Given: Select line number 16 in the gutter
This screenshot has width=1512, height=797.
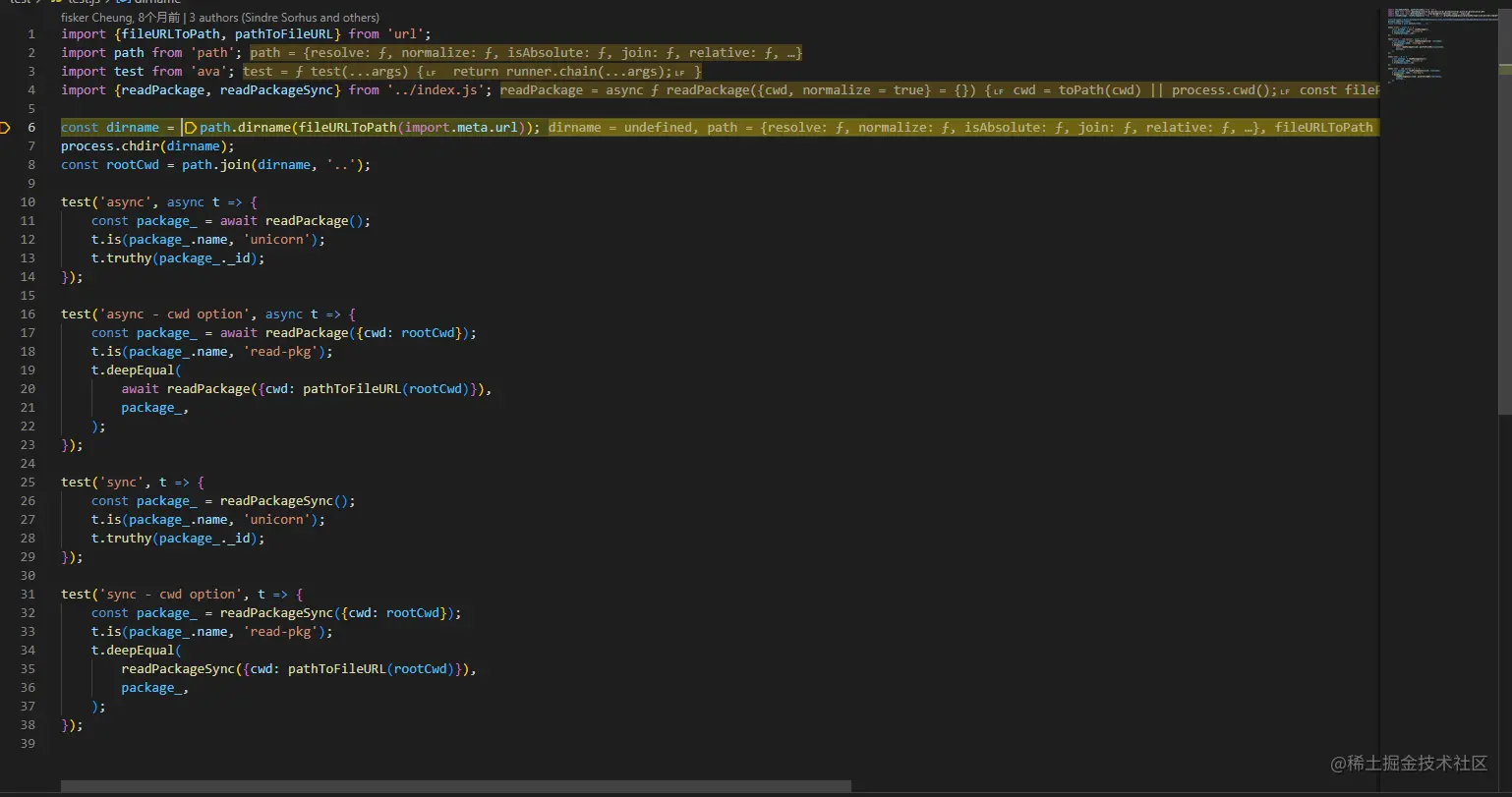Looking at the screenshot, I should tap(28, 314).
